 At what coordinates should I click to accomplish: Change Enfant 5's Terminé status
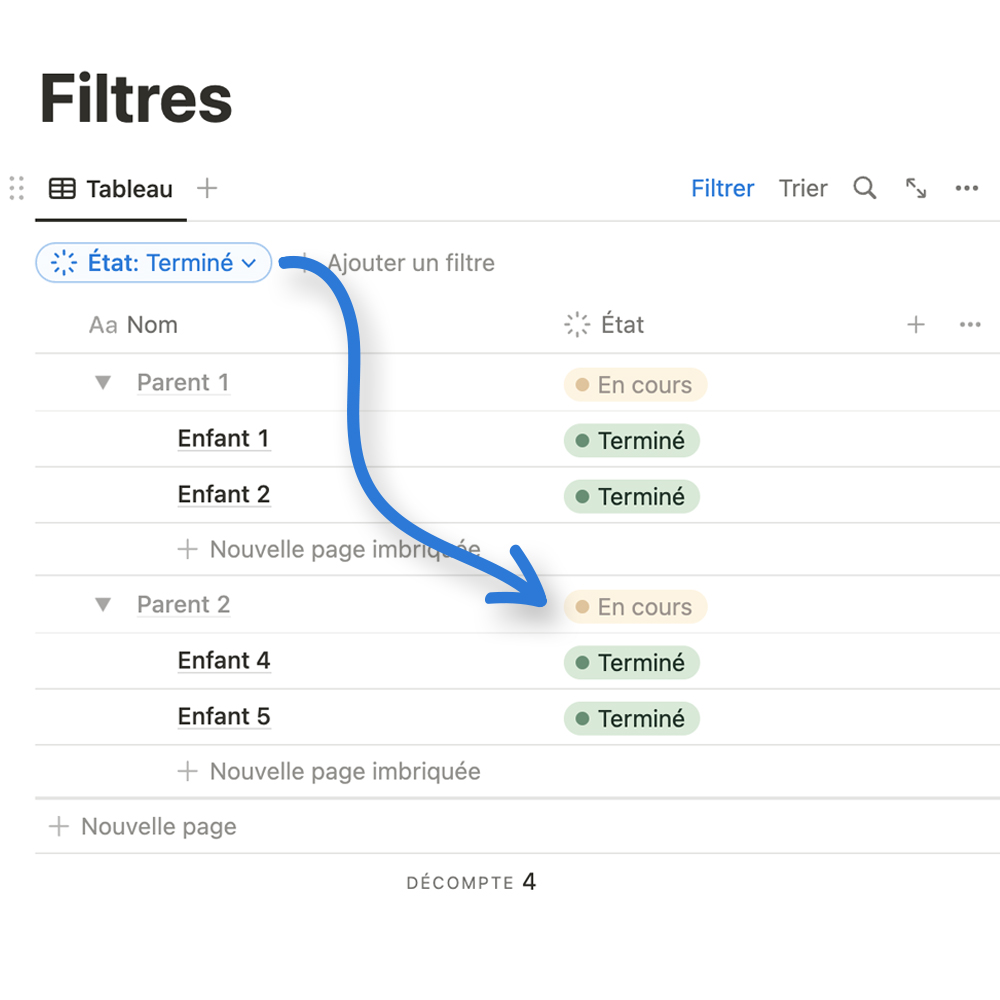(631, 719)
